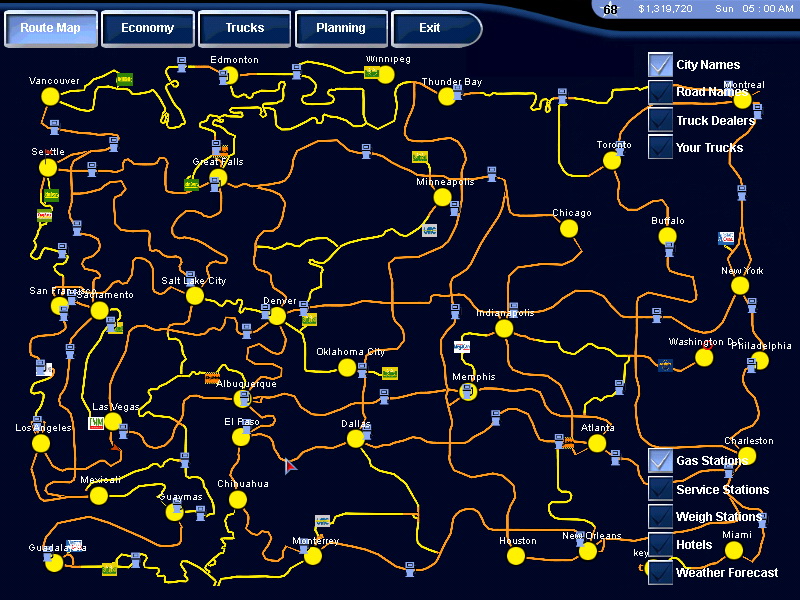The width and height of the screenshot is (800, 600).
Task: Click the Indianapolis city marker
Action: tap(504, 329)
